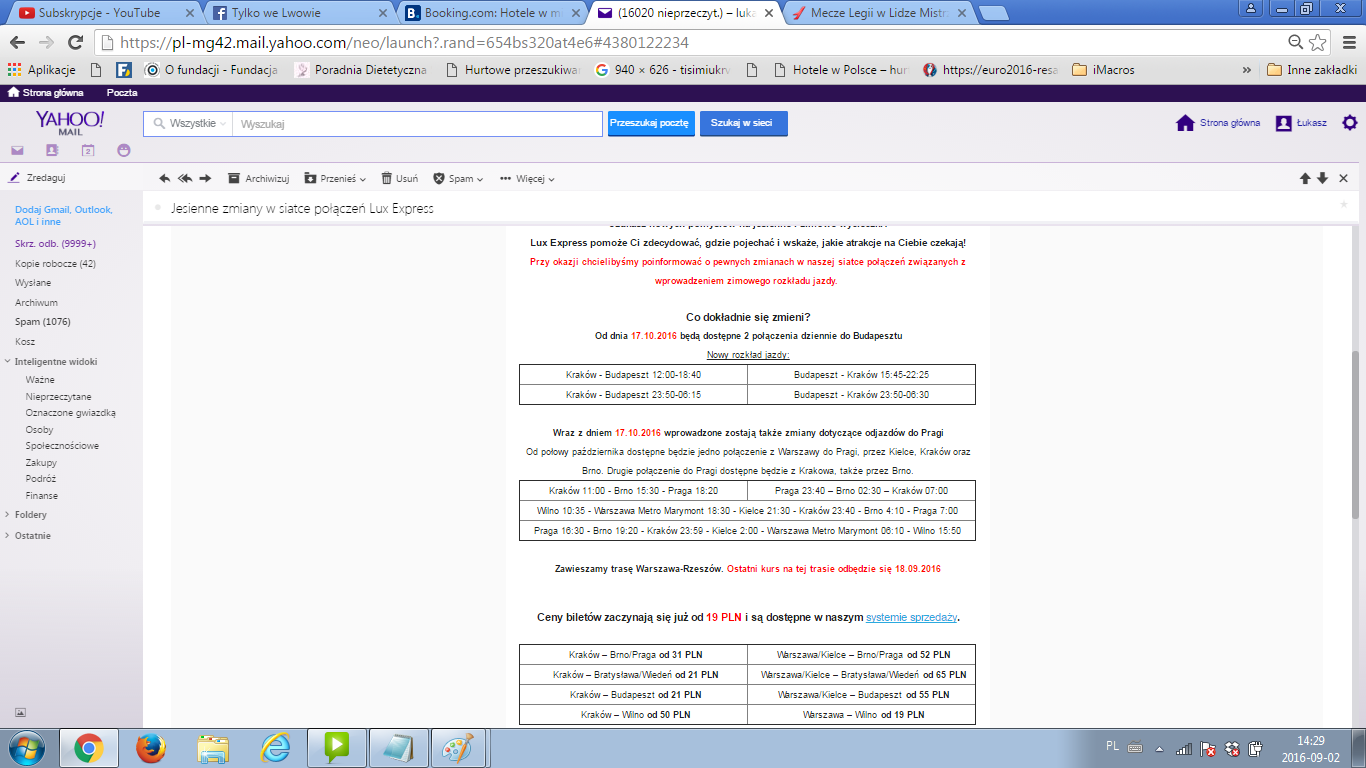1366x768 pixels.
Task: Click Dodaj Gmail, Outlook, AOL i inne
Action: point(64,215)
